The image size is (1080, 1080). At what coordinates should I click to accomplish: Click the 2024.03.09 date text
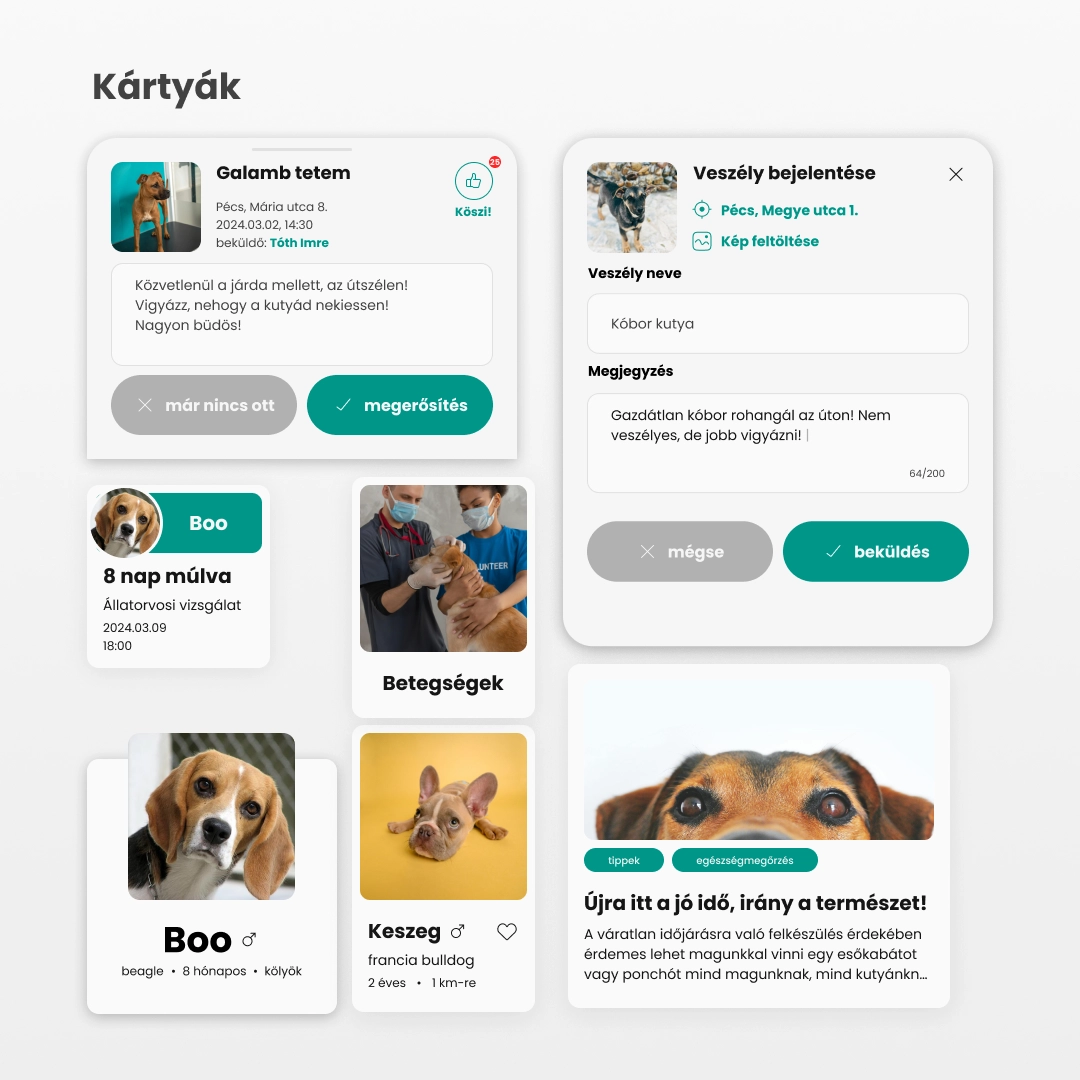click(135, 627)
